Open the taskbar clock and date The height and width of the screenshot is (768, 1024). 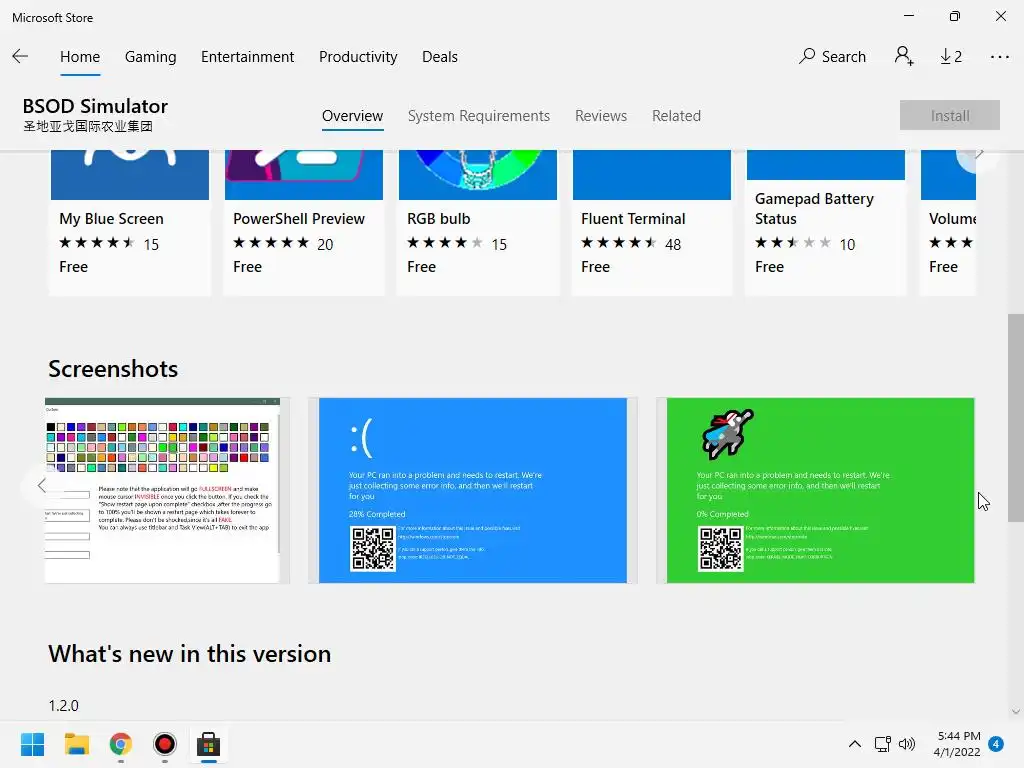[x=957, y=744]
